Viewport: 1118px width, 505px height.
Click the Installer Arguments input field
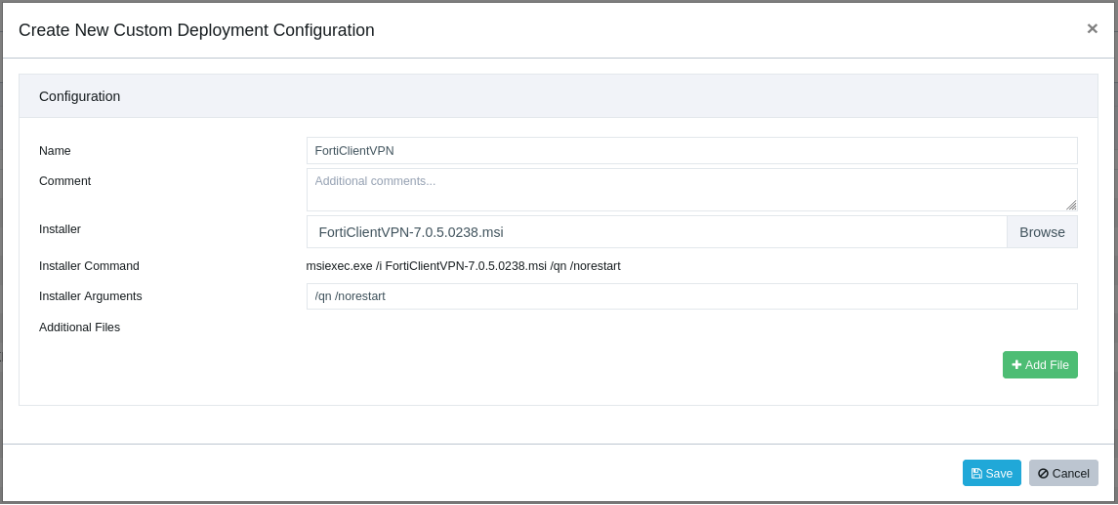click(692, 296)
